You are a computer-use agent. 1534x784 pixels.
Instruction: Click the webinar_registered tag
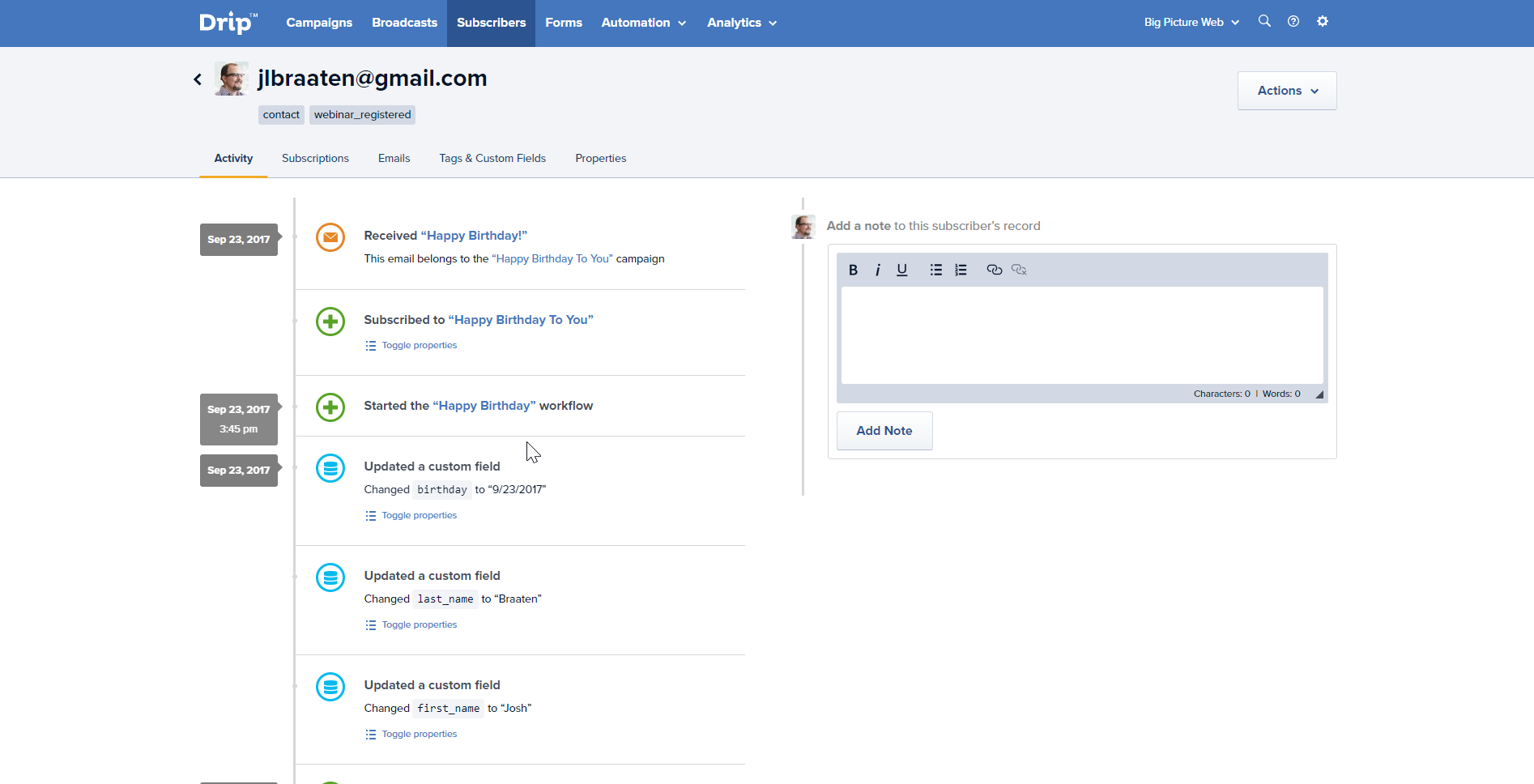pos(362,115)
